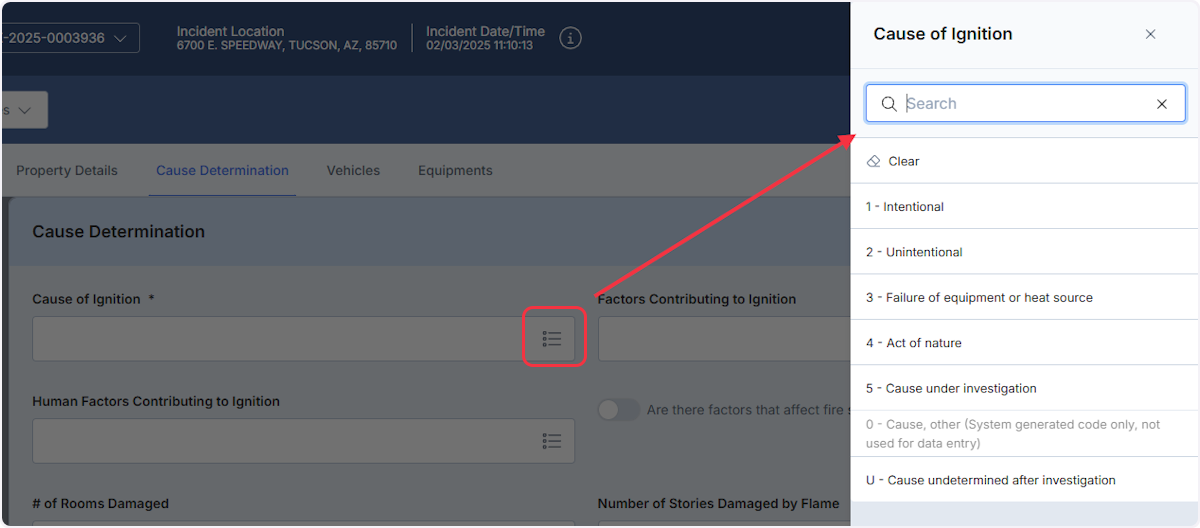Select 4 - Act of nature
The width and height of the screenshot is (1200, 528).
(x=1025, y=343)
